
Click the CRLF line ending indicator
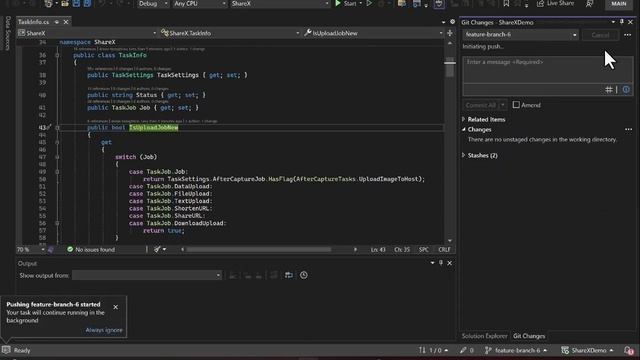[444, 249]
